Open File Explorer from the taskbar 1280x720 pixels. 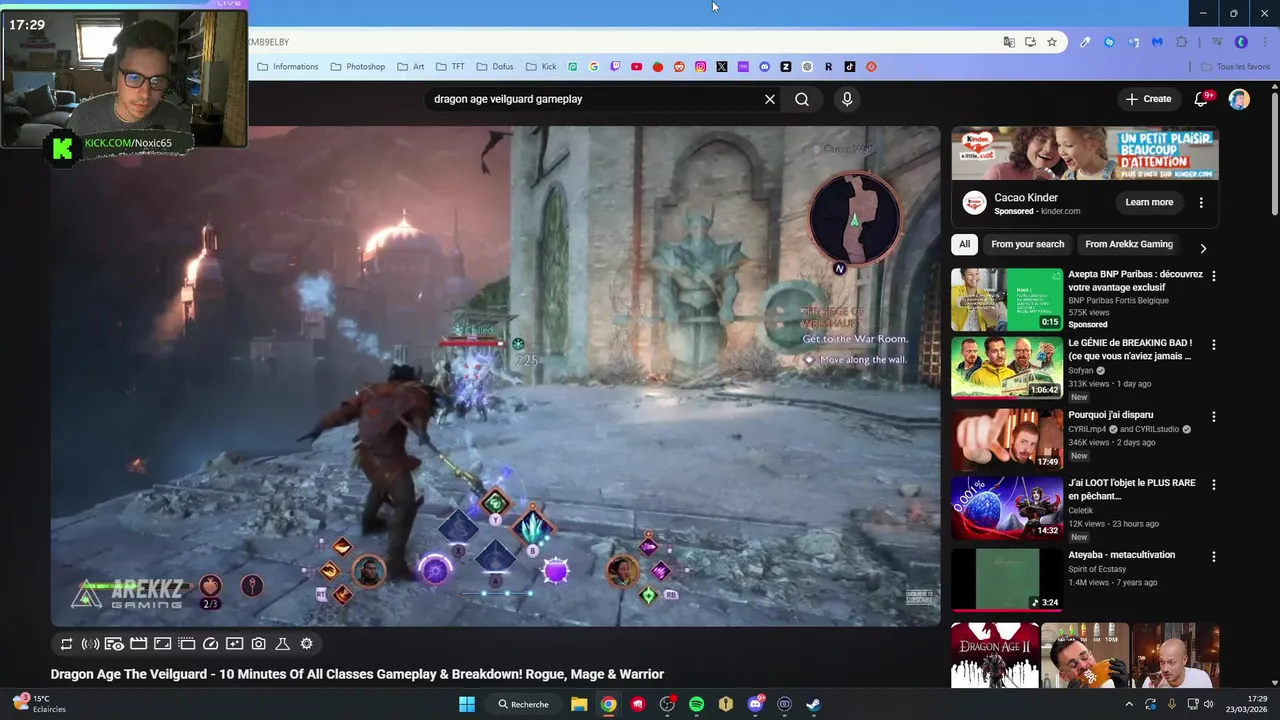click(x=579, y=704)
